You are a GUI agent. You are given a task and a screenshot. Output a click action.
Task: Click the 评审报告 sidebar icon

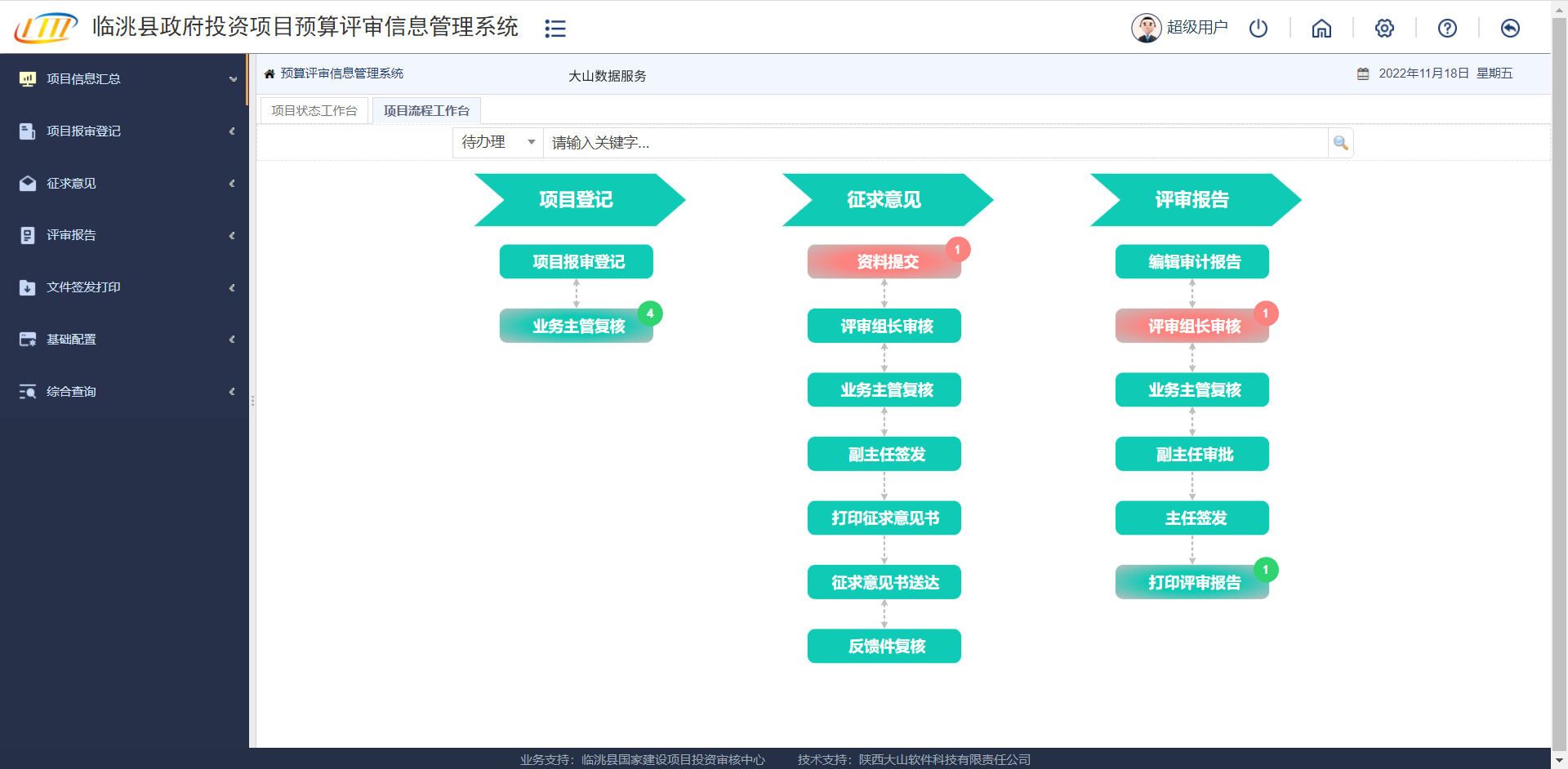click(x=28, y=235)
